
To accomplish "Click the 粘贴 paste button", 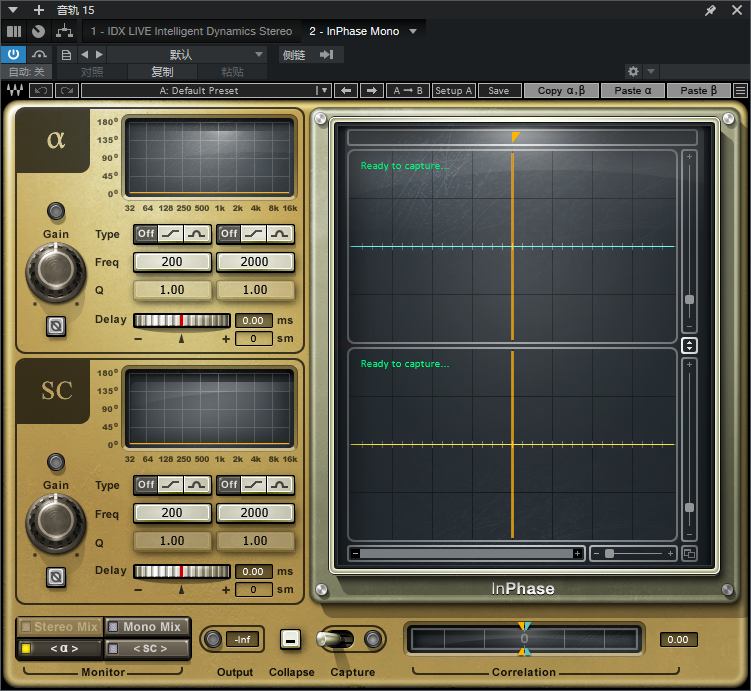I will (232, 72).
